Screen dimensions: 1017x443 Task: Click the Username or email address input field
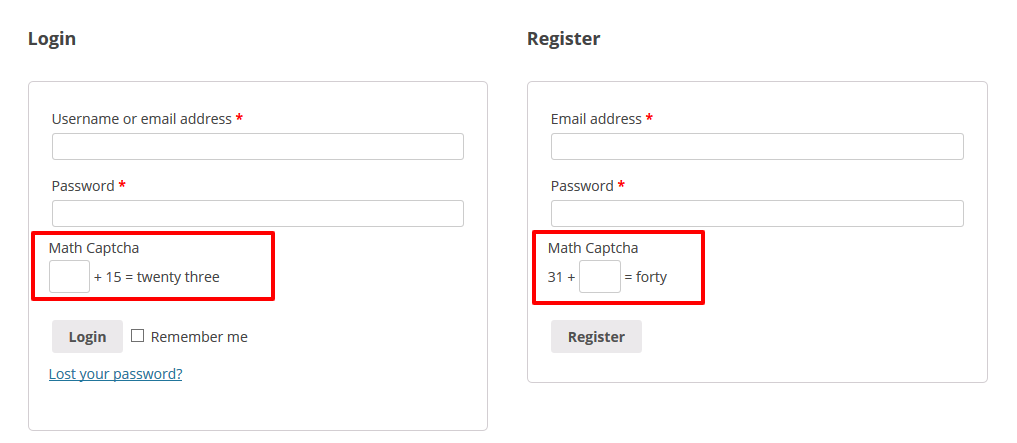point(257,147)
